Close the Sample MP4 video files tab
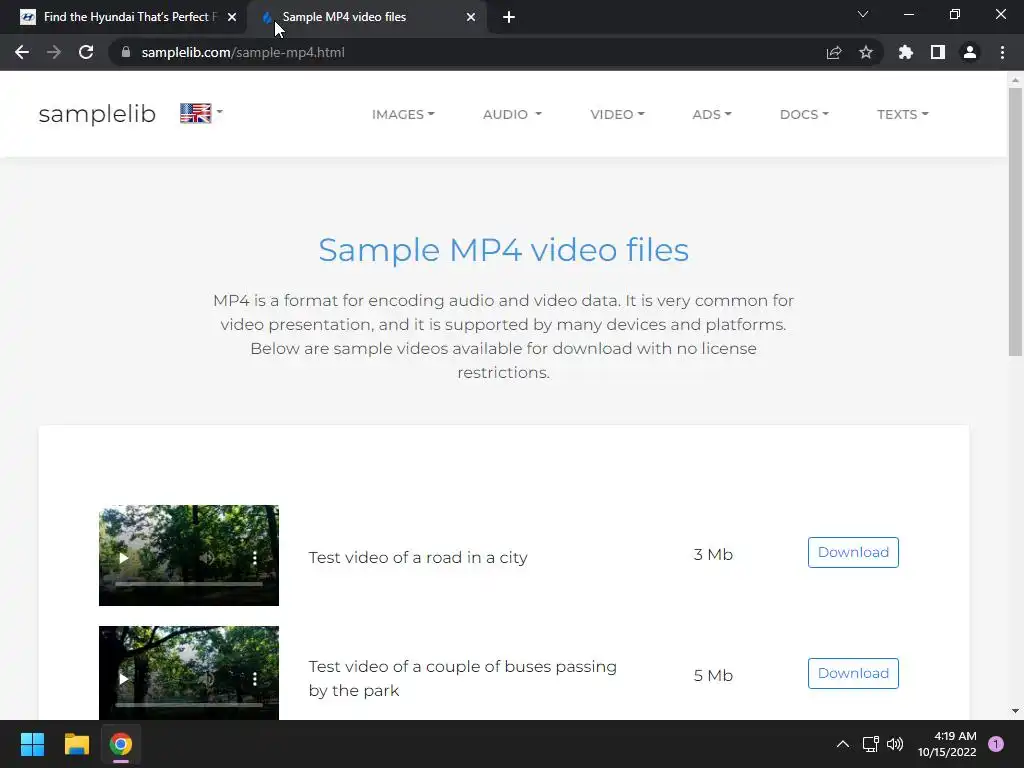 tap(471, 18)
